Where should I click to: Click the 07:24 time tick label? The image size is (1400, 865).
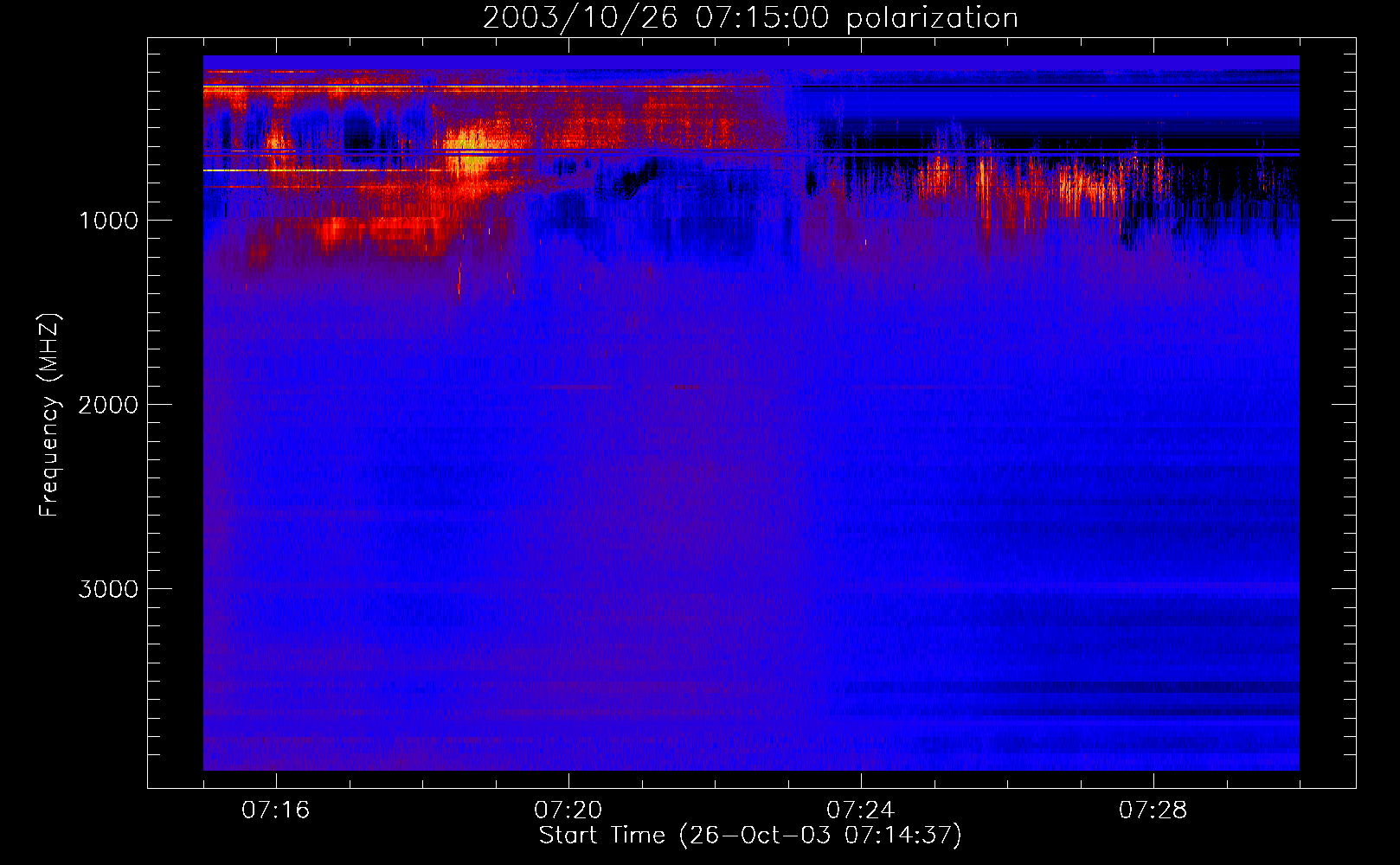pos(860,811)
